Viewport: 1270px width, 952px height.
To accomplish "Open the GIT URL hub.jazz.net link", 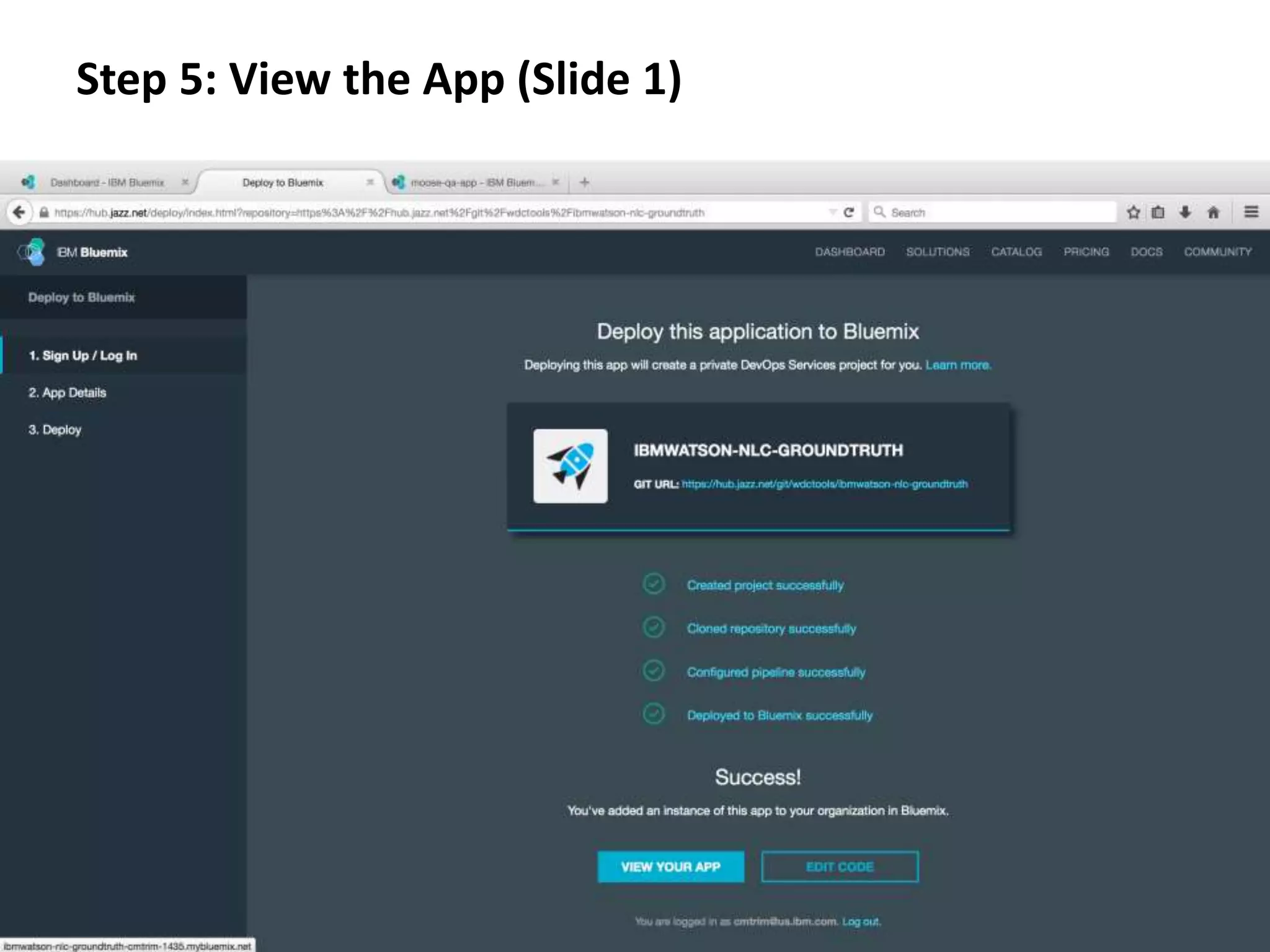I will (x=825, y=484).
